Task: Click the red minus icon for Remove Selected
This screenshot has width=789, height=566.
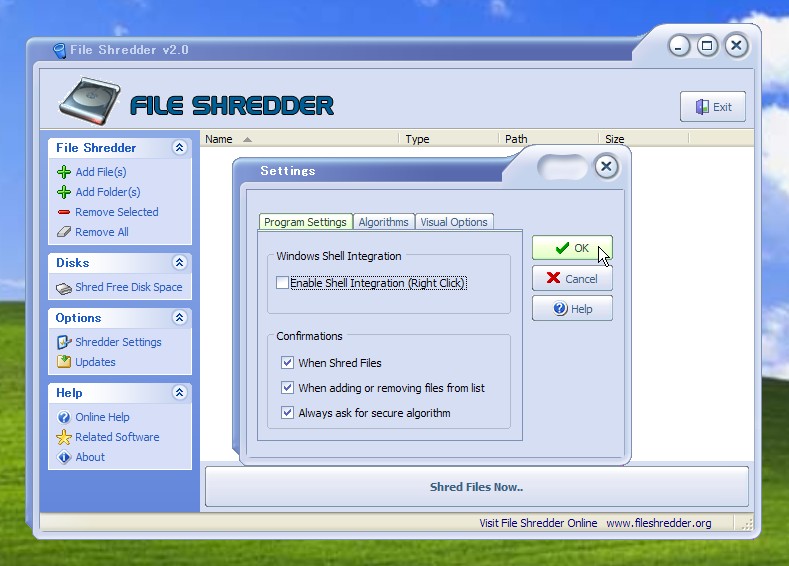Action: [x=64, y=212]
